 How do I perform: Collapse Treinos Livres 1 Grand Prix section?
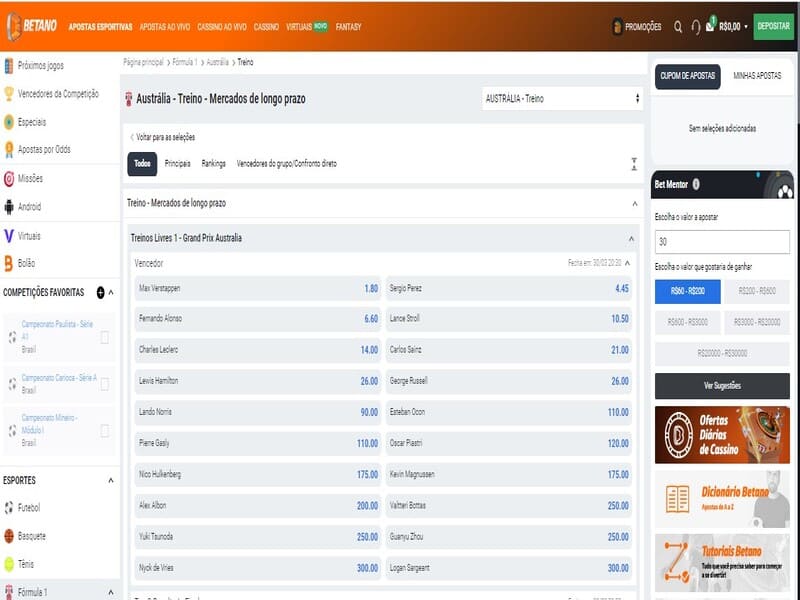tap(631, 239)
